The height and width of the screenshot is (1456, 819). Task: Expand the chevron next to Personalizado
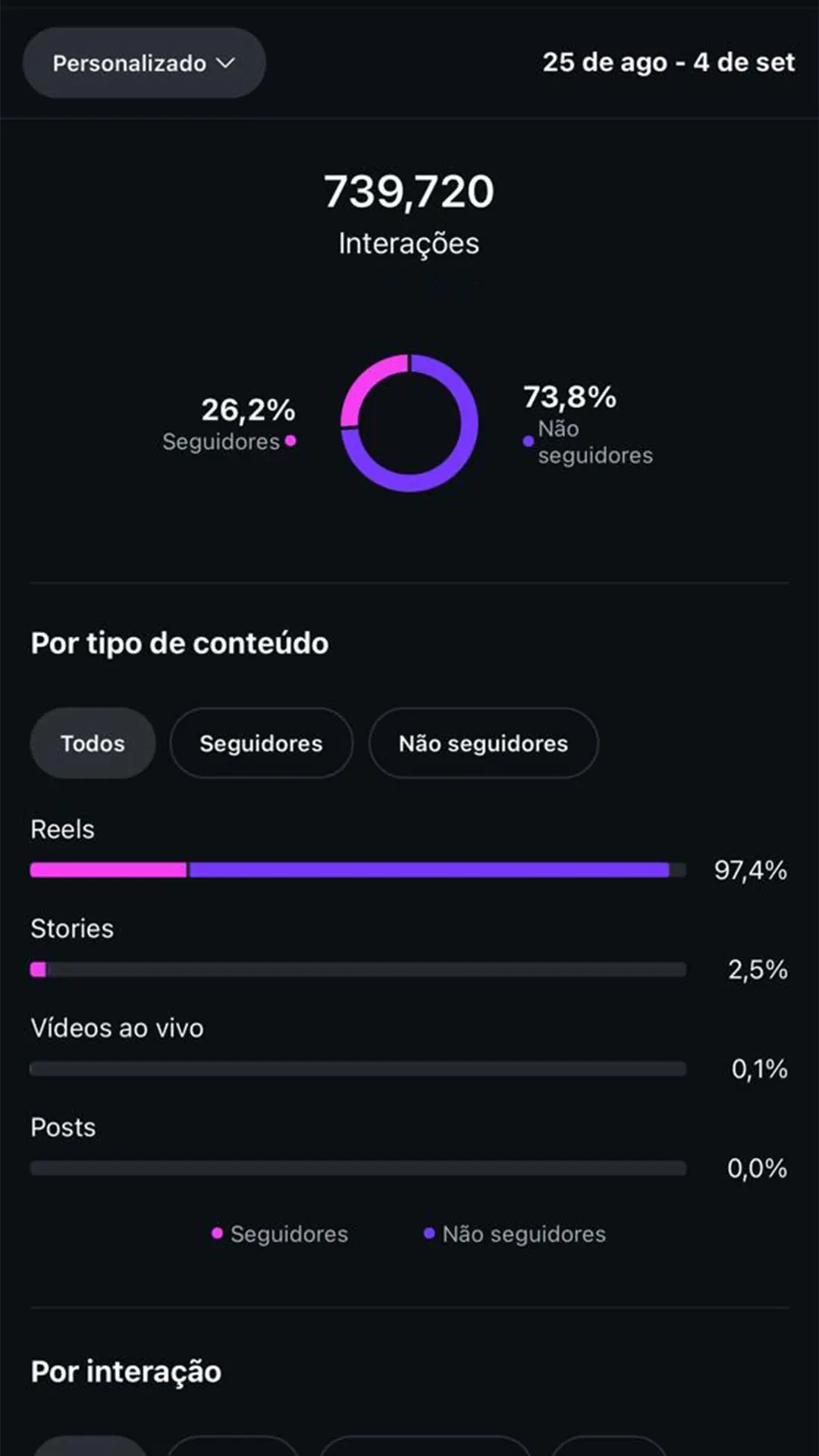click(x=225, y=64)
